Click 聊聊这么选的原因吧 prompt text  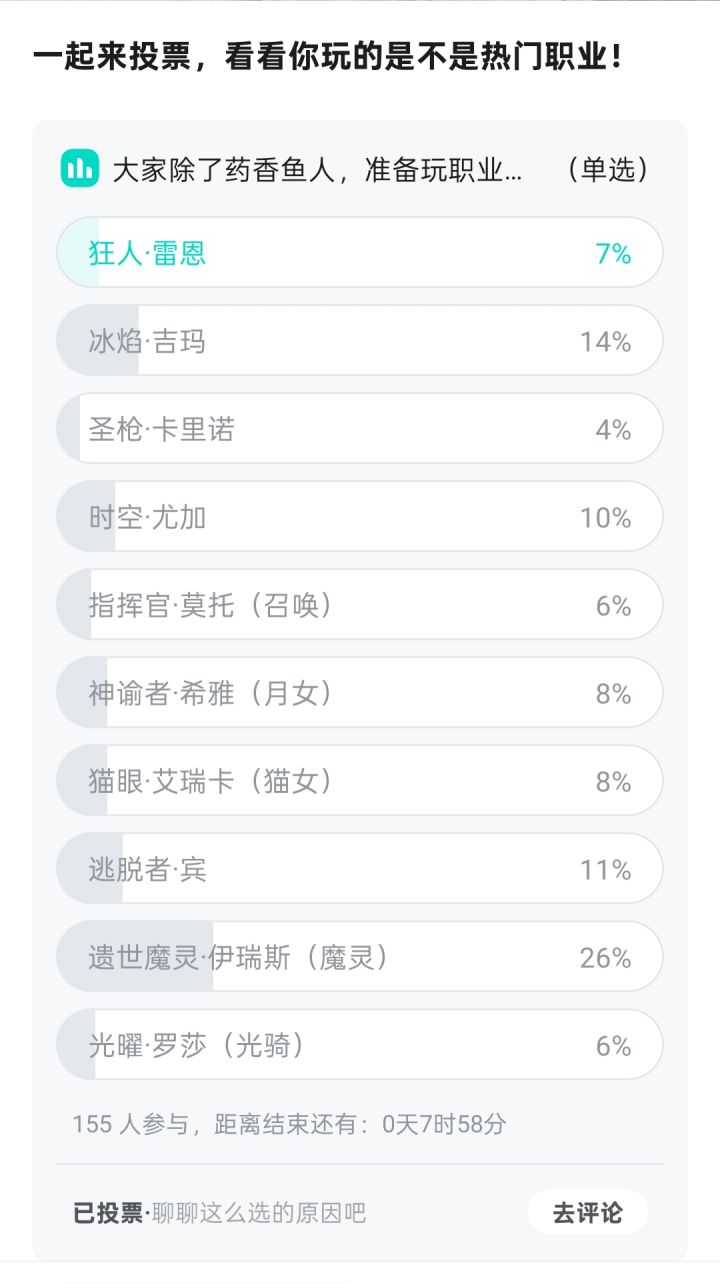259,1213
